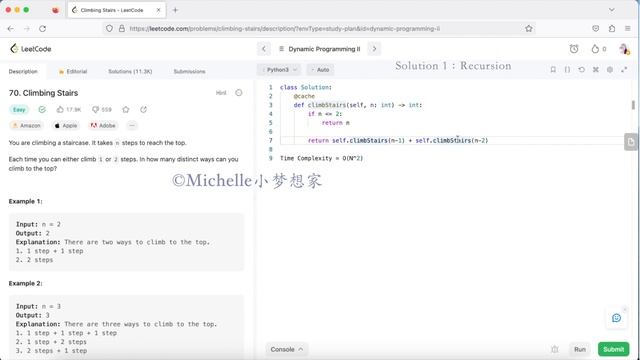Open the user profile avatar menu

coord(624,49)
